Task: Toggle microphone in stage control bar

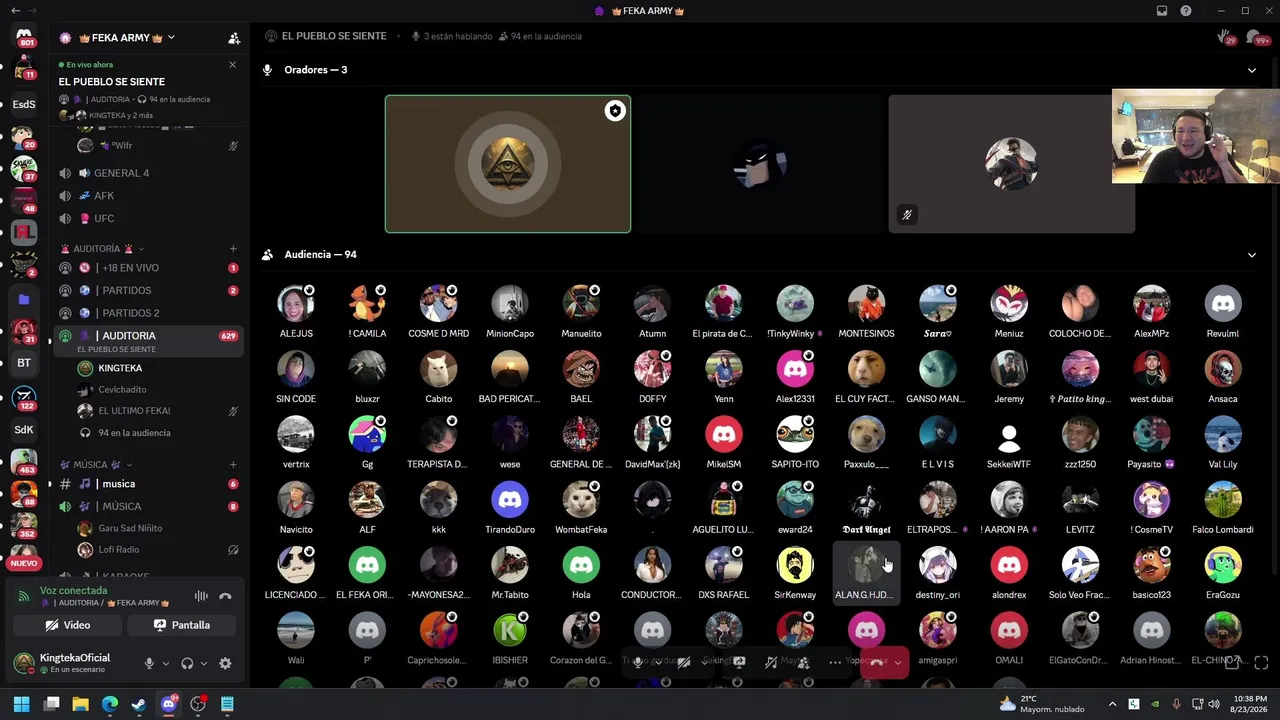Action: click(637, 661)
